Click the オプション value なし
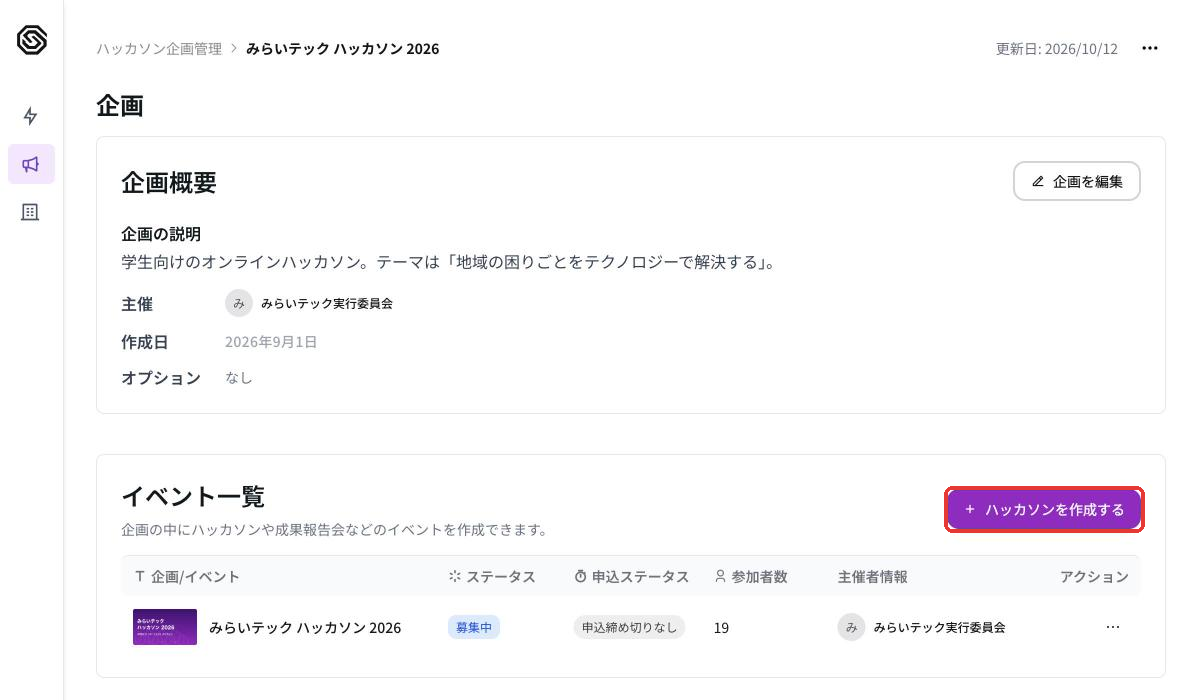 coord(238,378)
